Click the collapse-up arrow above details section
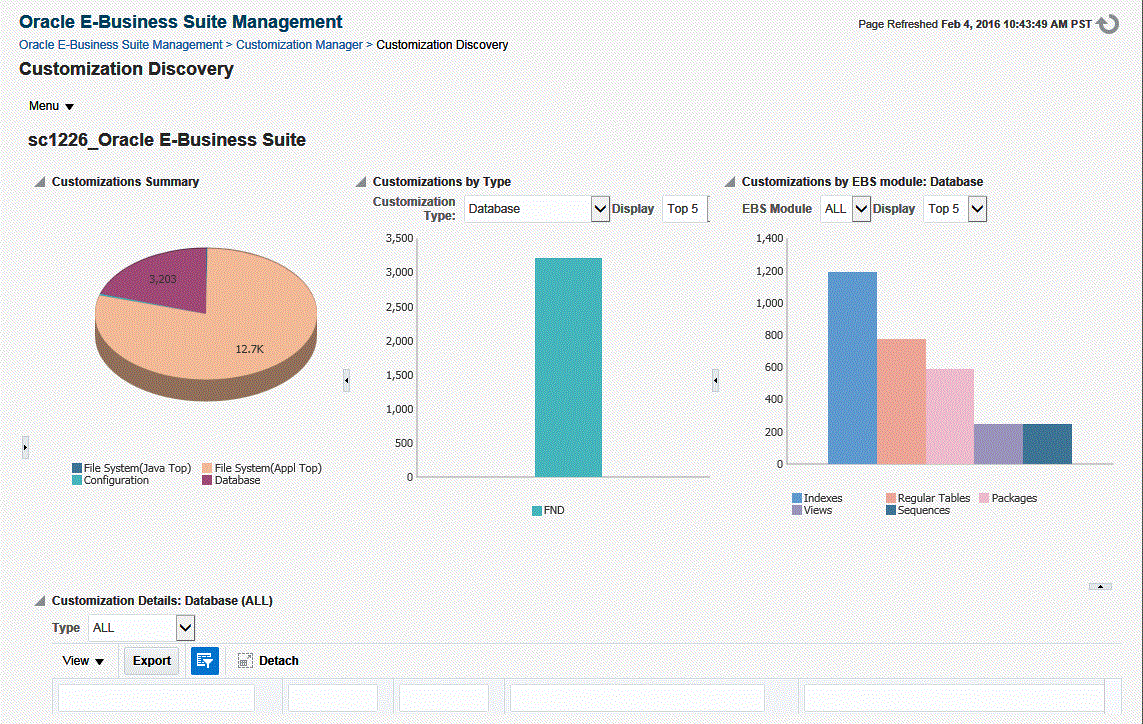The width and height of the screenshot is (1143, 724). (1100, 586)
